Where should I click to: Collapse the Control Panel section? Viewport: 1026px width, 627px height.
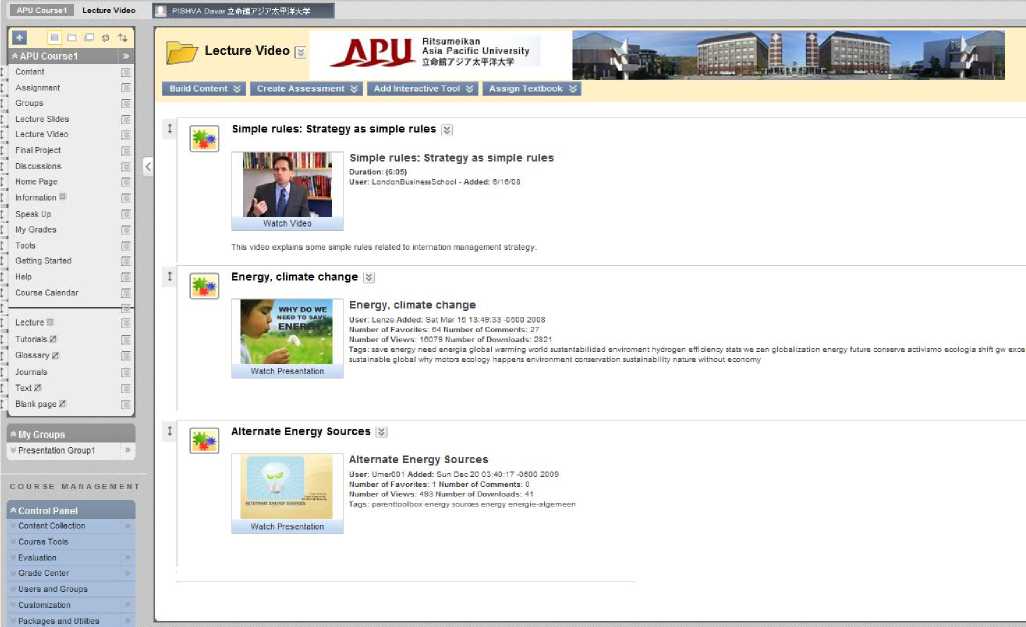pyautogui.click(x=13, y=510)
